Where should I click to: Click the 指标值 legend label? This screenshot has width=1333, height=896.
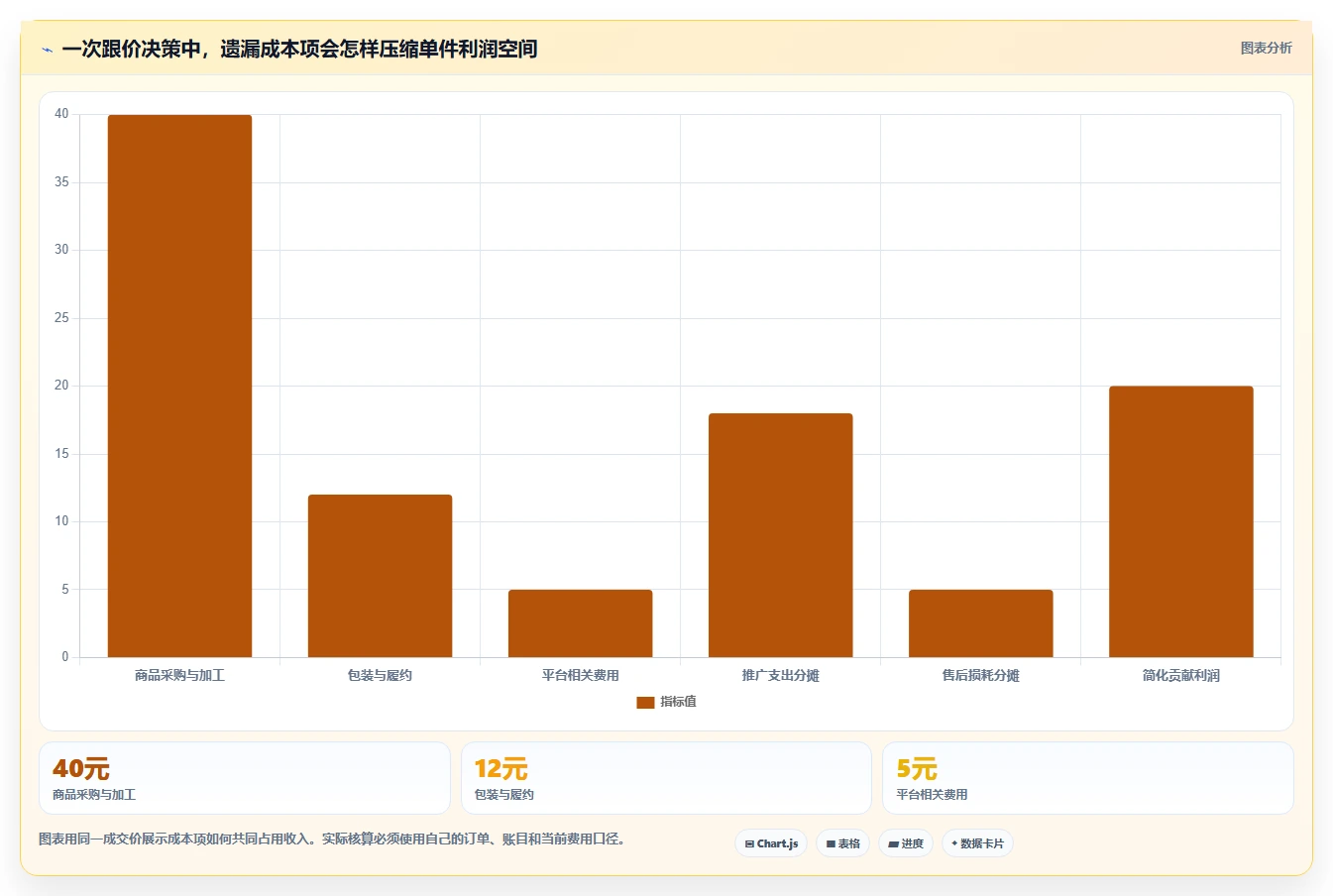[x=679, y=702]
